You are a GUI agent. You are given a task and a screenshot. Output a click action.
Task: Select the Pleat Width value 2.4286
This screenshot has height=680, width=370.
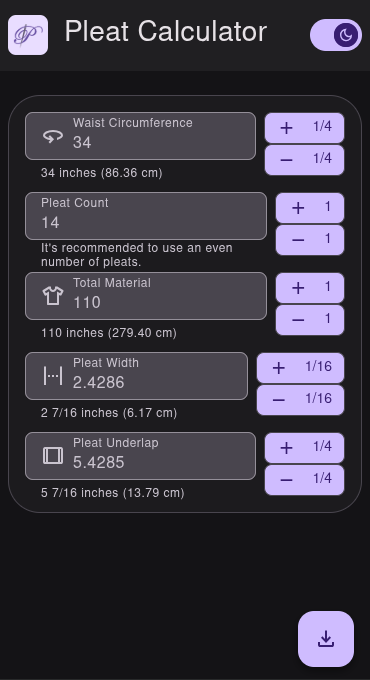[98, 382]
